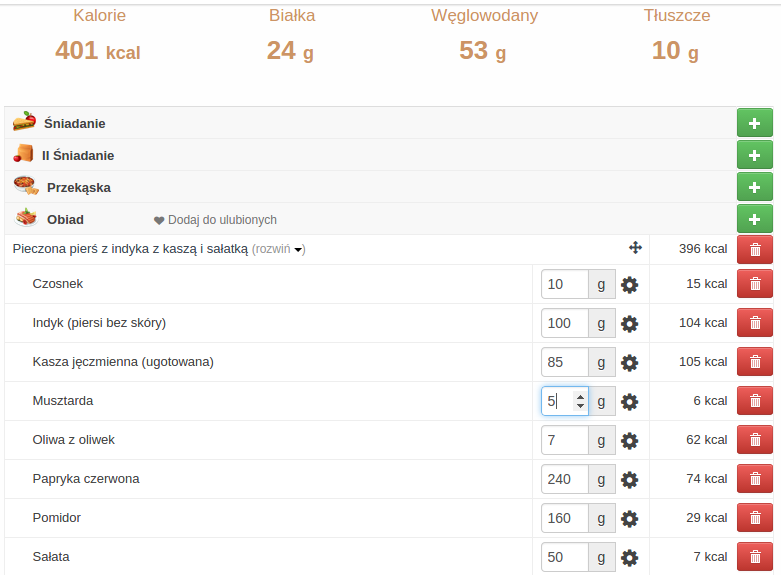Expand the dish via rozwiń arrow
Screen dimensions: 781x575
[298, 250]
